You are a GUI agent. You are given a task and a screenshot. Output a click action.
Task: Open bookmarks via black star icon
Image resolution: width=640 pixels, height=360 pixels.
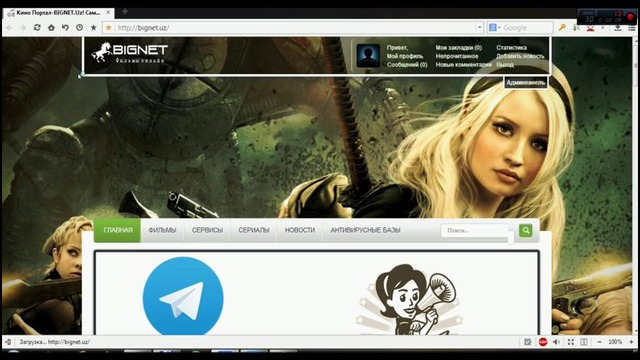pyautogui.click(x=93, y=27)
